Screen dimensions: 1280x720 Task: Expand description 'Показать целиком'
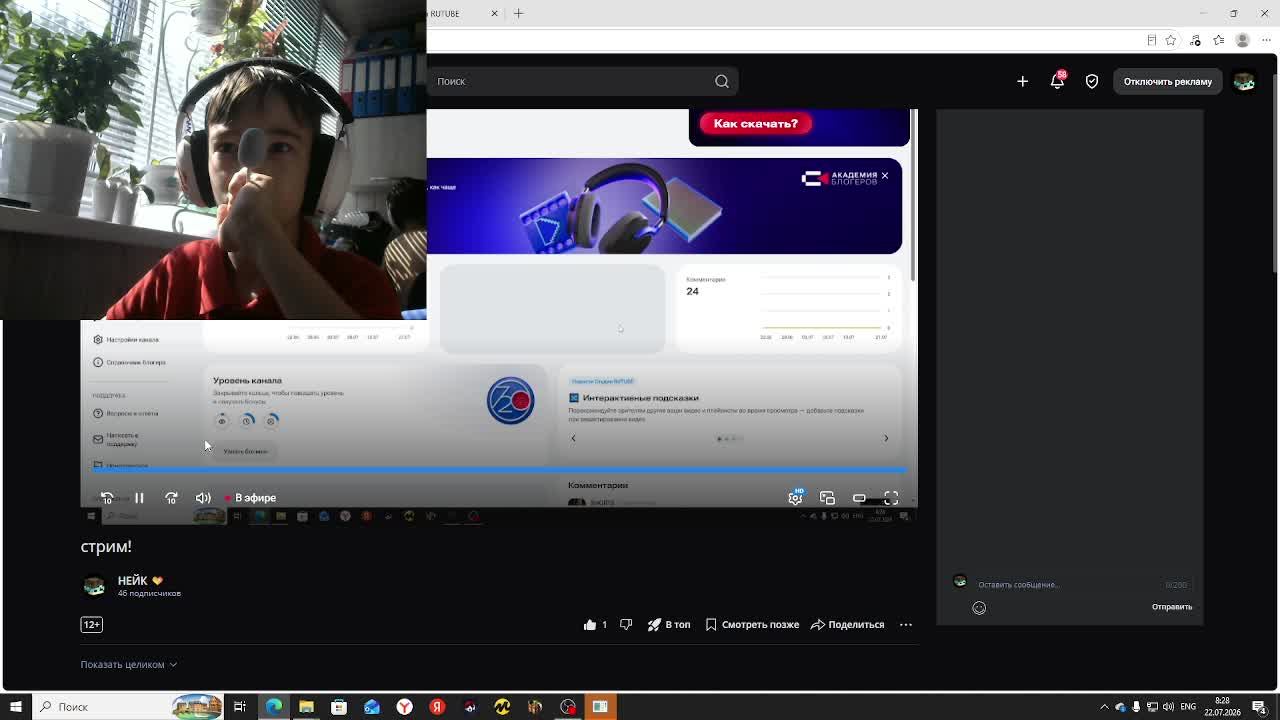coord(129,664)
